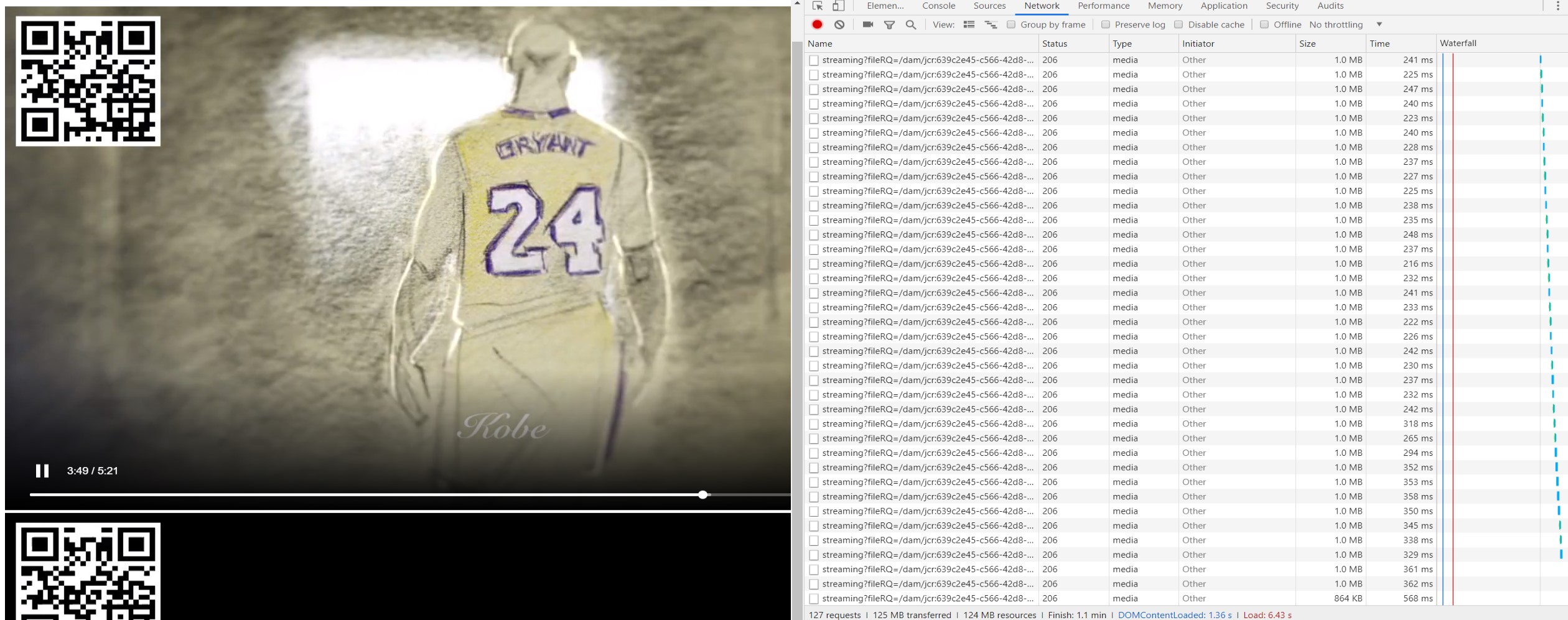Toggle the device toolbar icon
Image resolution: width=1568 pixels, height=620 pixels.
click(838, 6)
